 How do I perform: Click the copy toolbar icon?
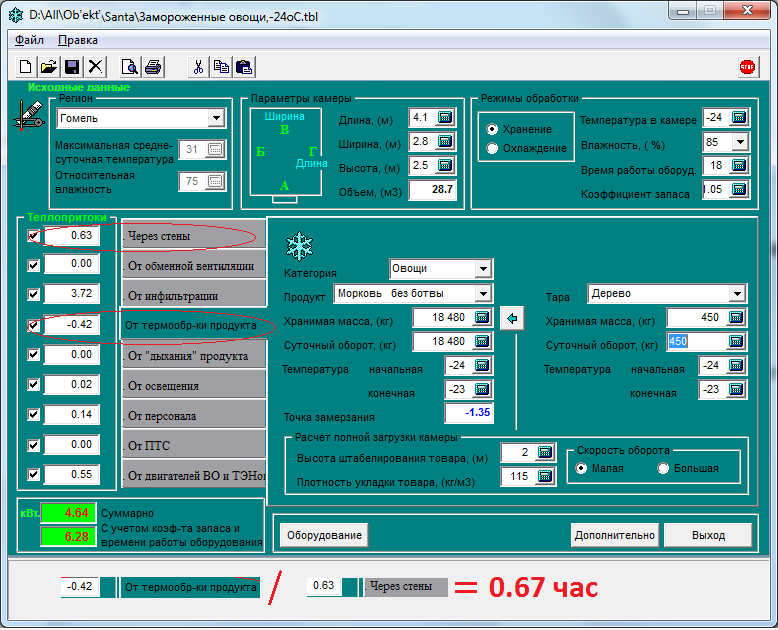point(221,66)
